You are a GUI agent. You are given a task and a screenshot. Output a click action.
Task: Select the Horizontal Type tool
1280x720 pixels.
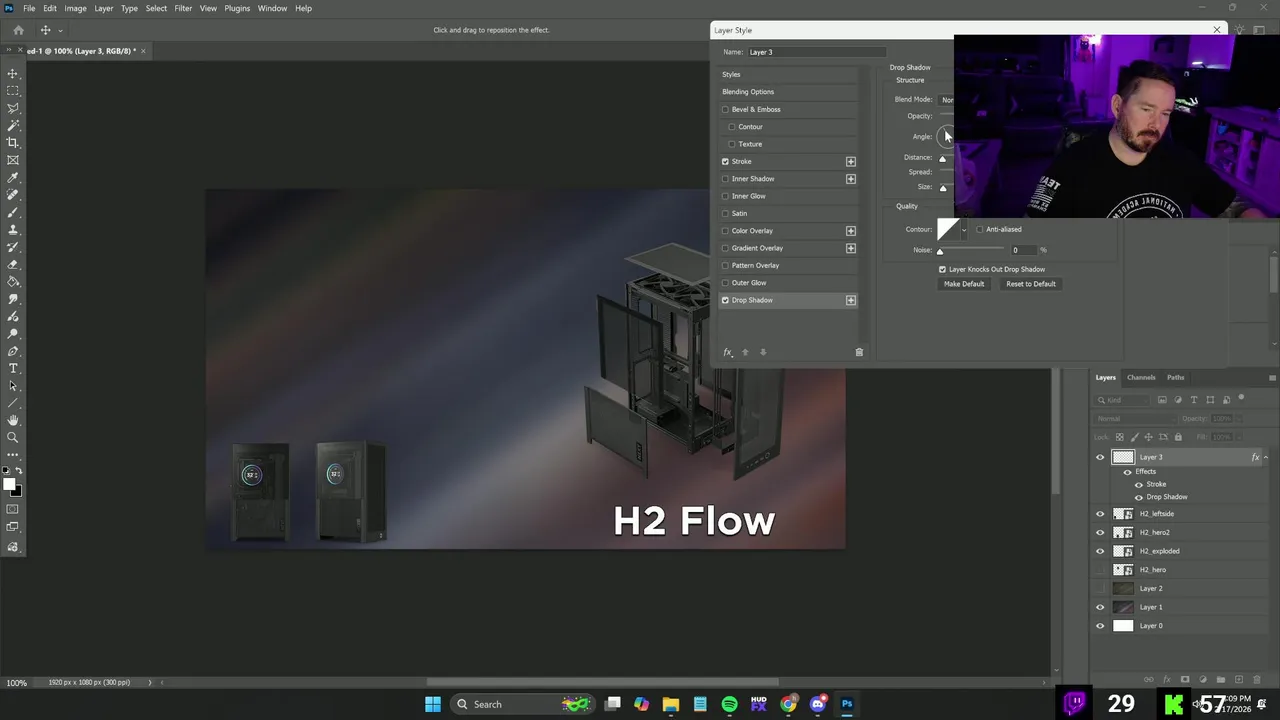13,369
